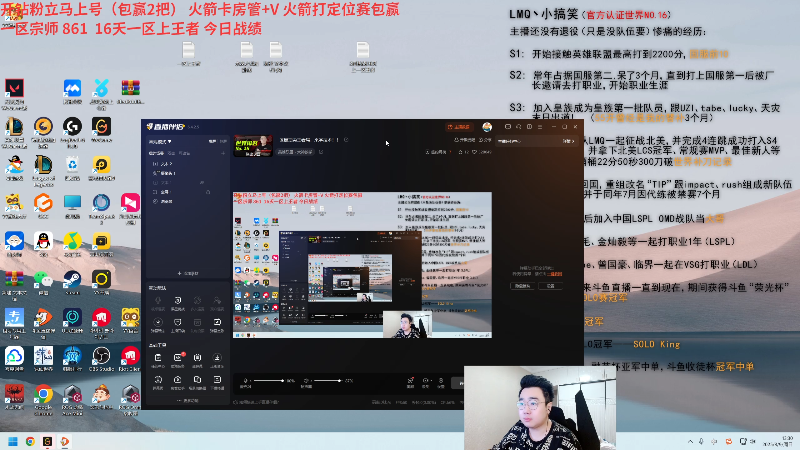The height and width of the screenshot is (450, 800).
Task: Switch to the 横屏 landscape orientation option
Action: 213,141
